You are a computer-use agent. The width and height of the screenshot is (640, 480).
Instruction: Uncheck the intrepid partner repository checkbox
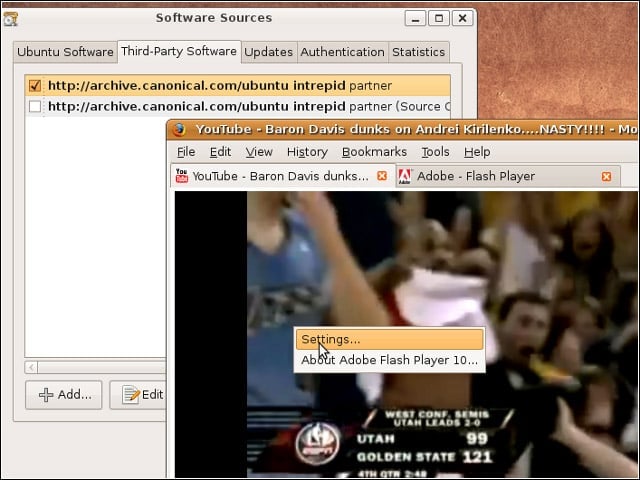(x=35, y=86)
